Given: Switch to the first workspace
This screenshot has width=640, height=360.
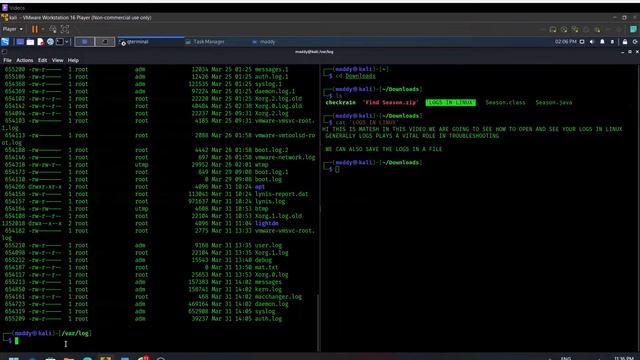Looking at the screenshot, I should (84, 42).
